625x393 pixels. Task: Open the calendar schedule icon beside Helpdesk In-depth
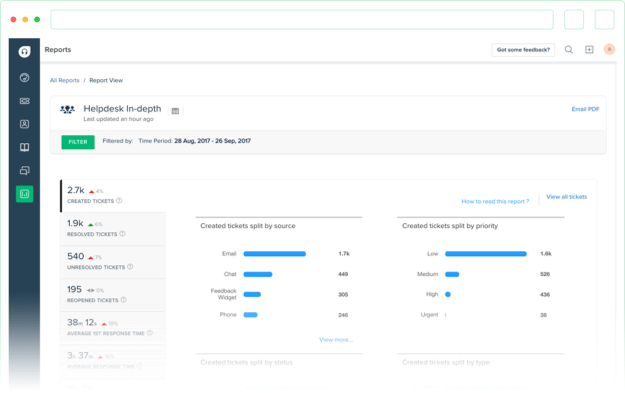175,111
